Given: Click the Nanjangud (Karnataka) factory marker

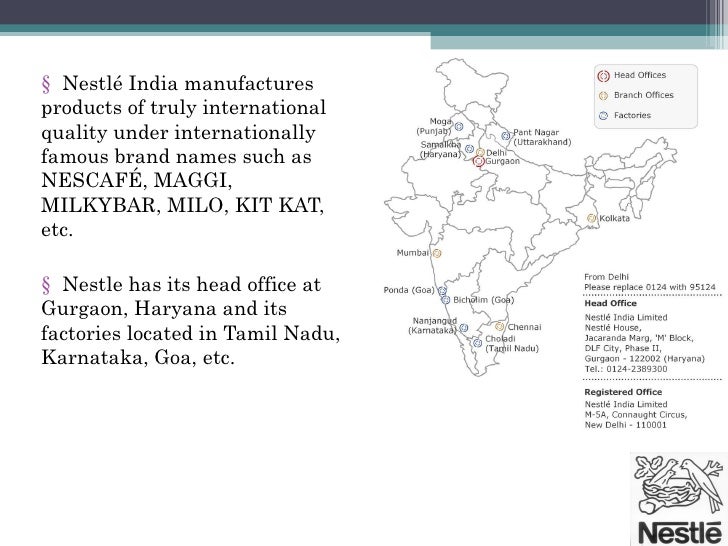Looking at the screenshot, I should click(x=463, y=328).
